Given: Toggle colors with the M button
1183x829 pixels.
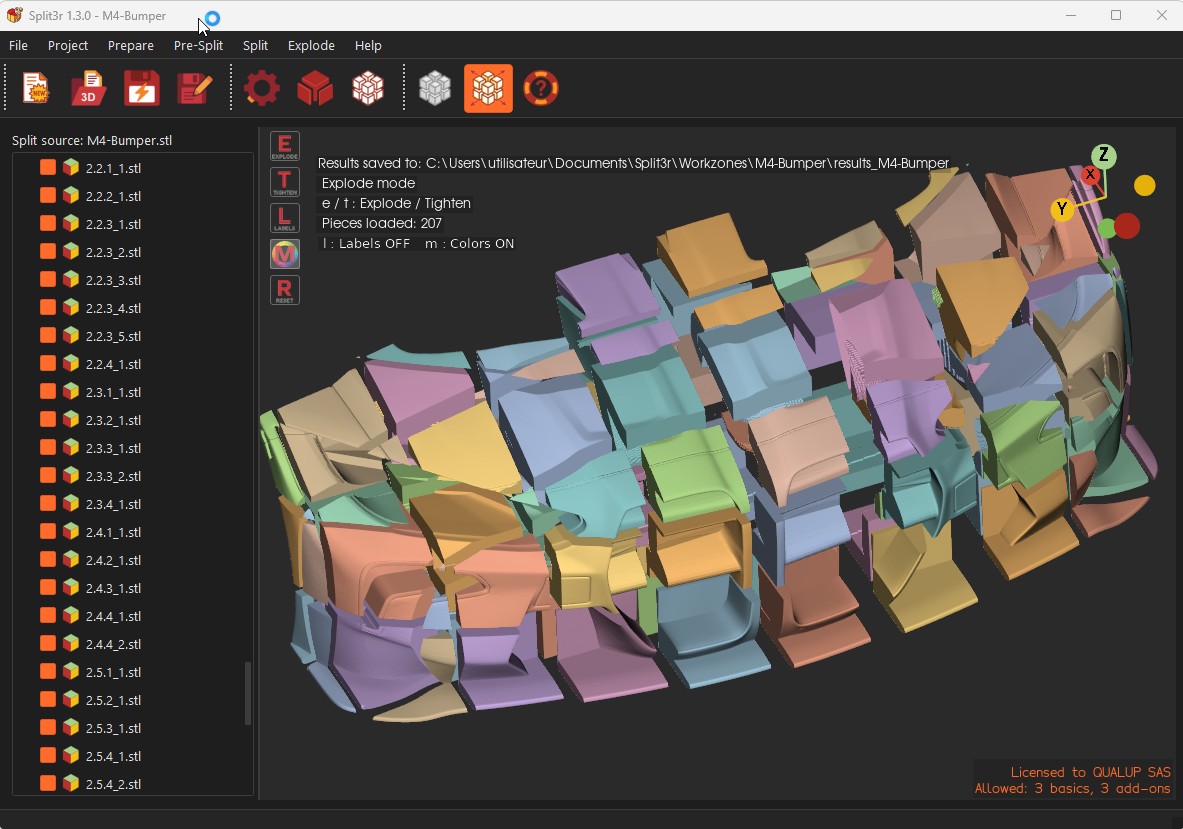Looking at the screenshot, I should [x=284, y=254].
